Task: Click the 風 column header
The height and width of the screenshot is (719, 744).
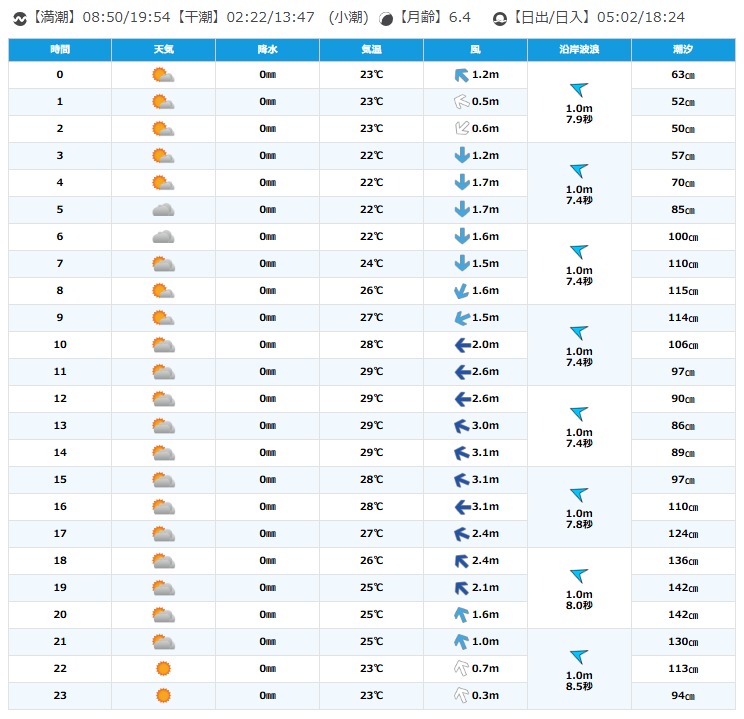Action: (x=475, y=50)
